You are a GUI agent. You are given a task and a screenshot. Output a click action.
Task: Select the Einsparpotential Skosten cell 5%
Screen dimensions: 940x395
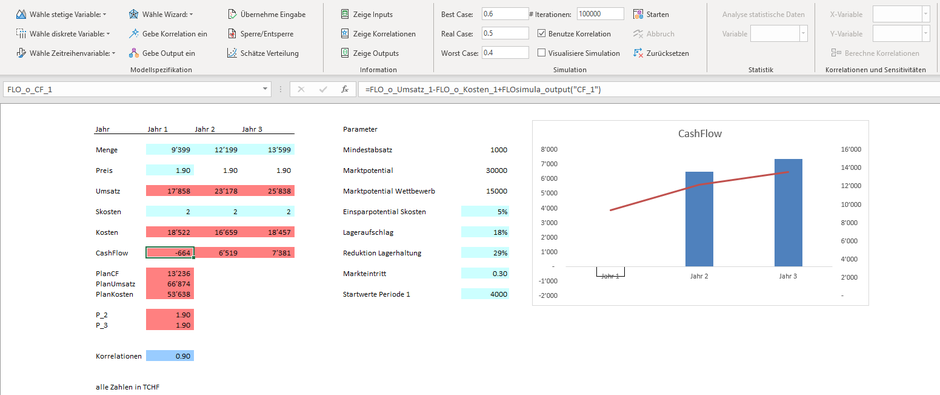click(x=485, y=212)
